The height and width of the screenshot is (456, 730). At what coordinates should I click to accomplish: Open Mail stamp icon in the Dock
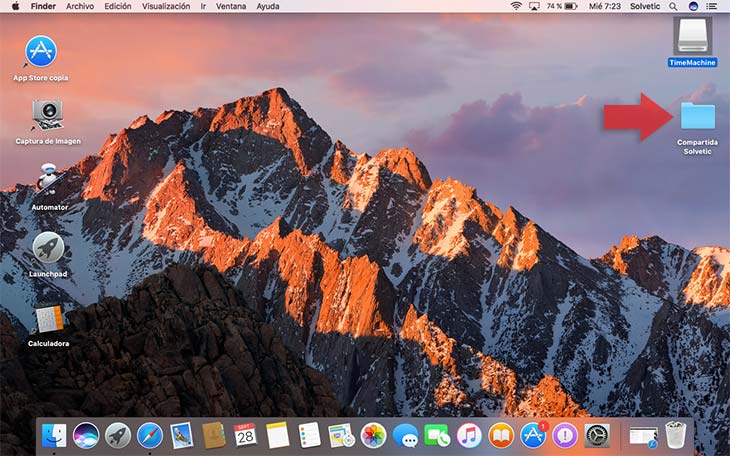coord(182,436)
